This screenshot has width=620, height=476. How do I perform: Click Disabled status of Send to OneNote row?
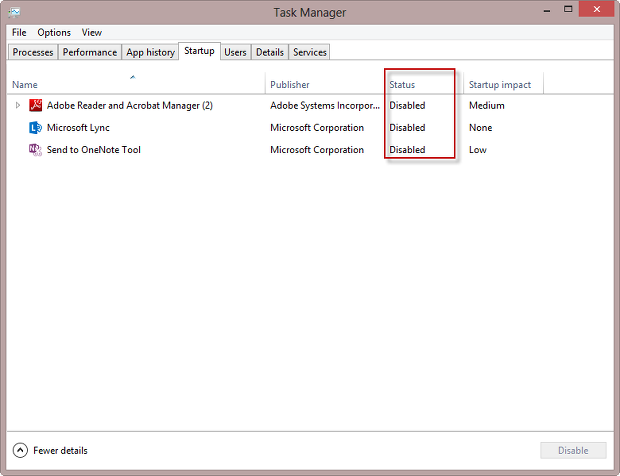click(407, 149)
